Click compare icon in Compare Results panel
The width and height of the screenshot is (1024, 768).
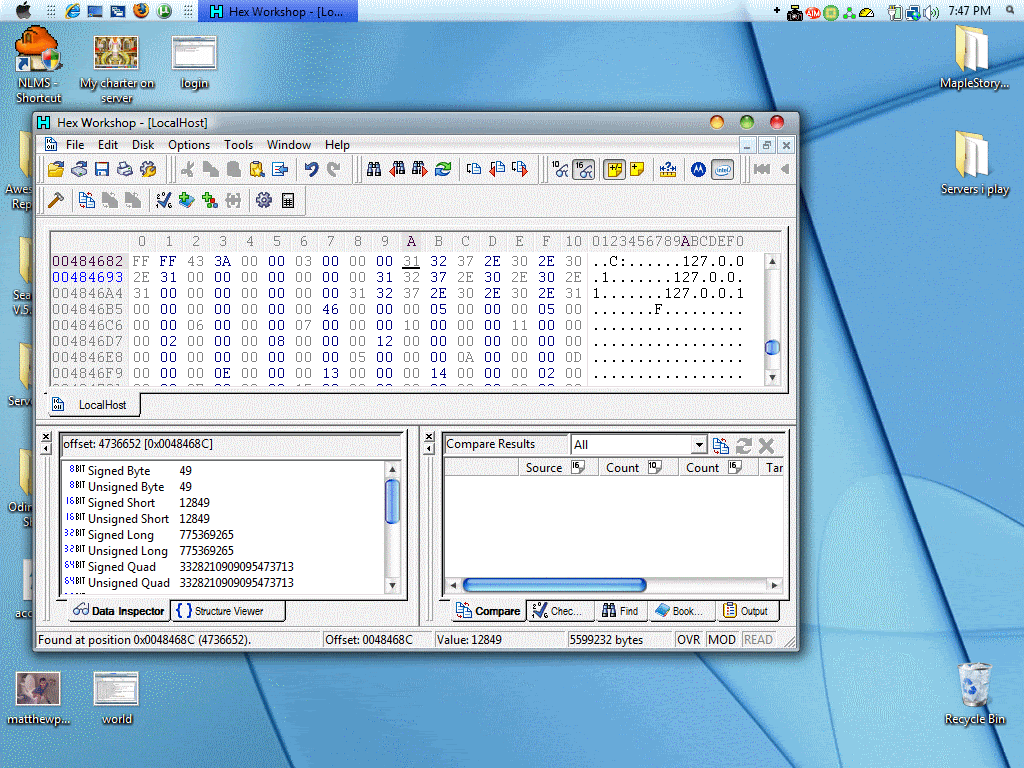(720, 445)
